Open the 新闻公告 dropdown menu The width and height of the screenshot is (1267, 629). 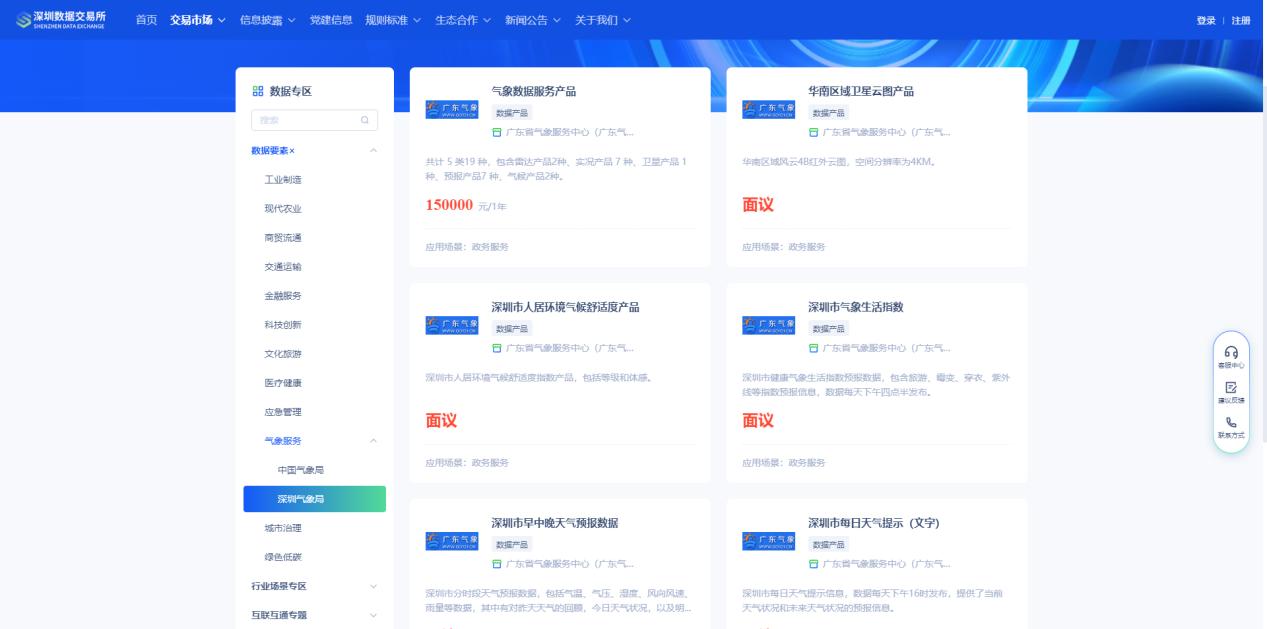(533, 20)
